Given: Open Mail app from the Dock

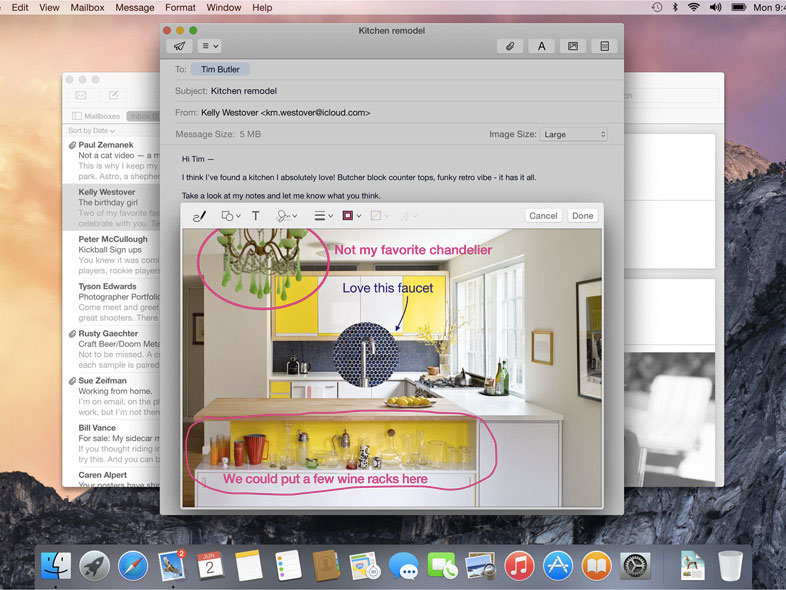Looking at the screenshot, I should click(172, 566).
